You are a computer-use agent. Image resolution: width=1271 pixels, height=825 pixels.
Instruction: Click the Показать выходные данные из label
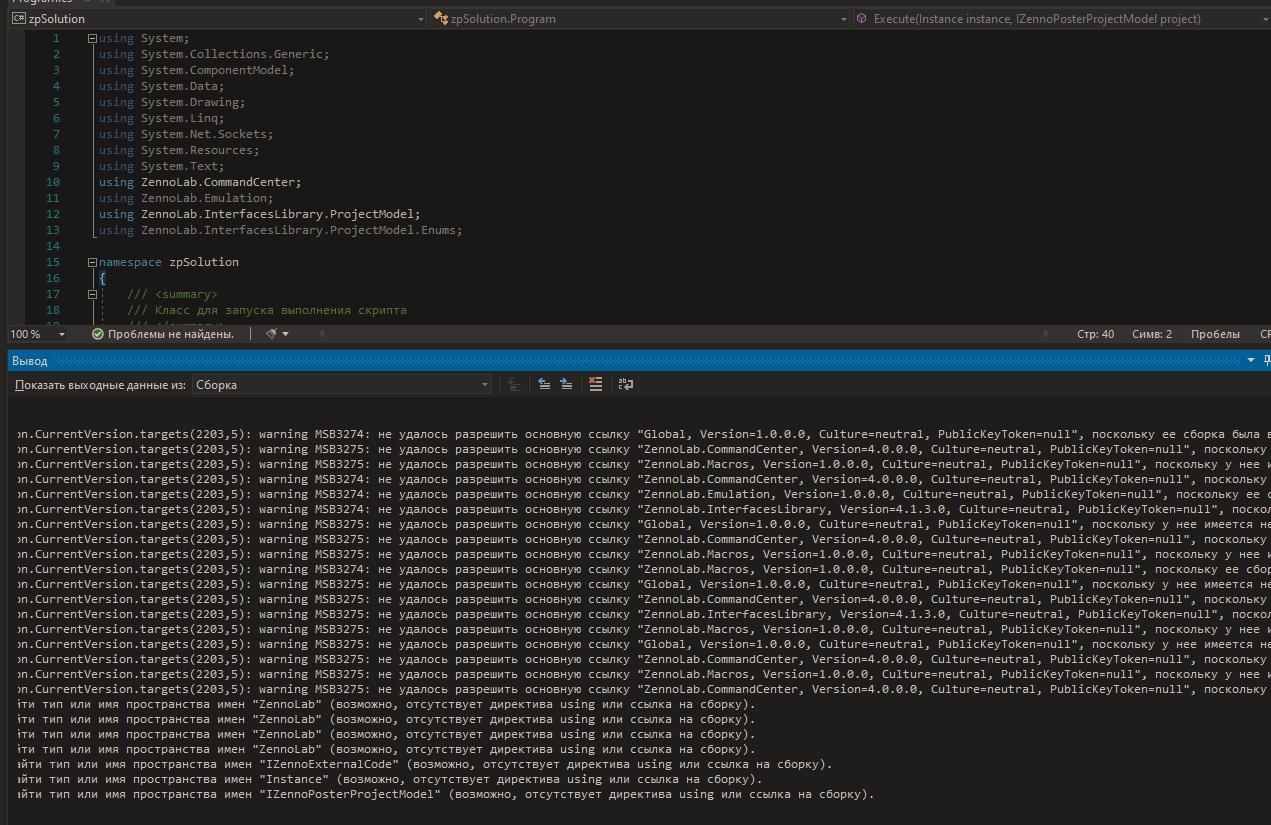point(100,384)
